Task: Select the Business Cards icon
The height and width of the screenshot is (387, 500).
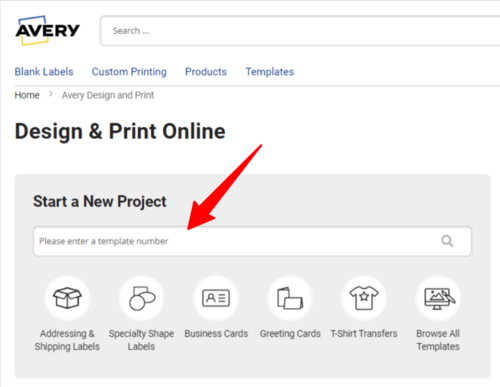Action: pos(216,298)
